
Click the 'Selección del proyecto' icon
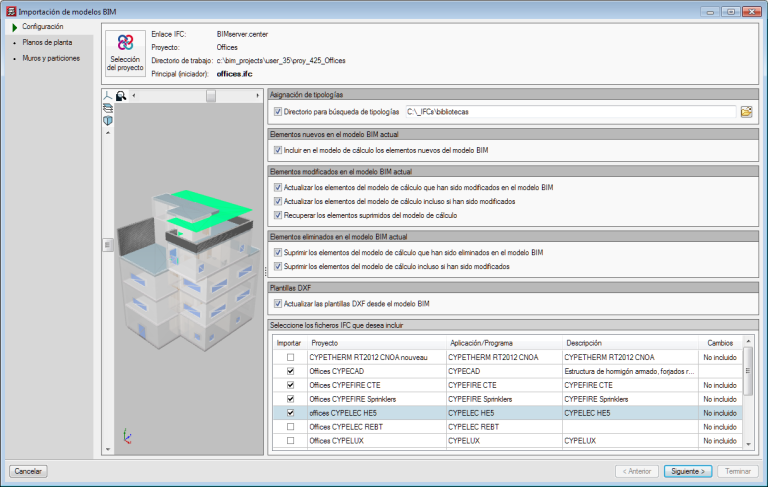click(x=125, y=52)
